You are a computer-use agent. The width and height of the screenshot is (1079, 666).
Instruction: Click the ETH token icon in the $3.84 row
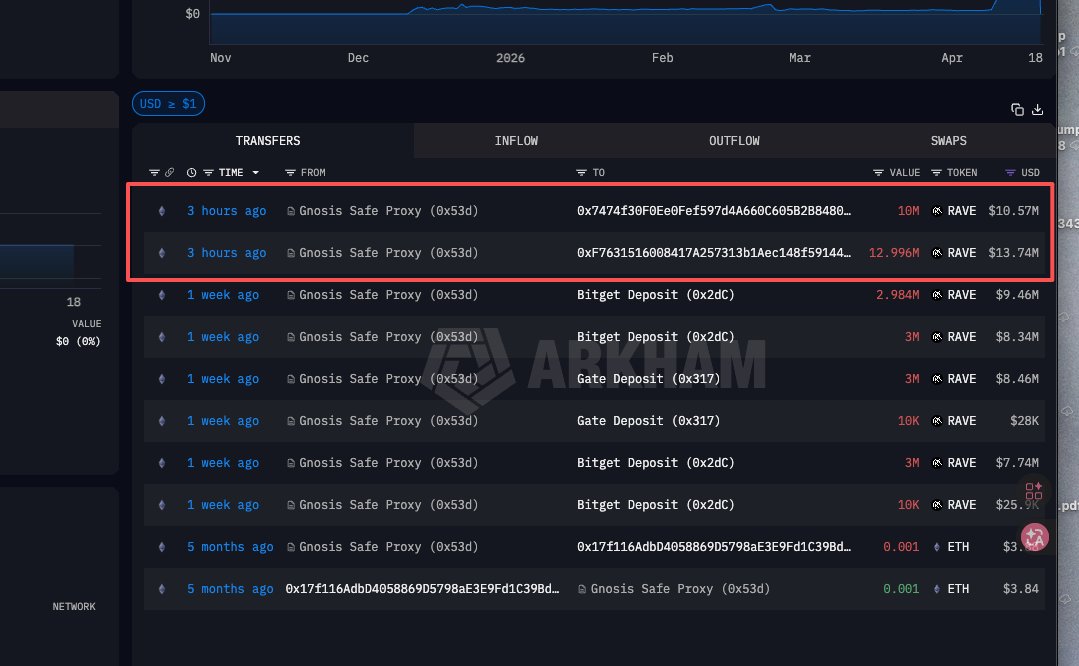(937, 589)
